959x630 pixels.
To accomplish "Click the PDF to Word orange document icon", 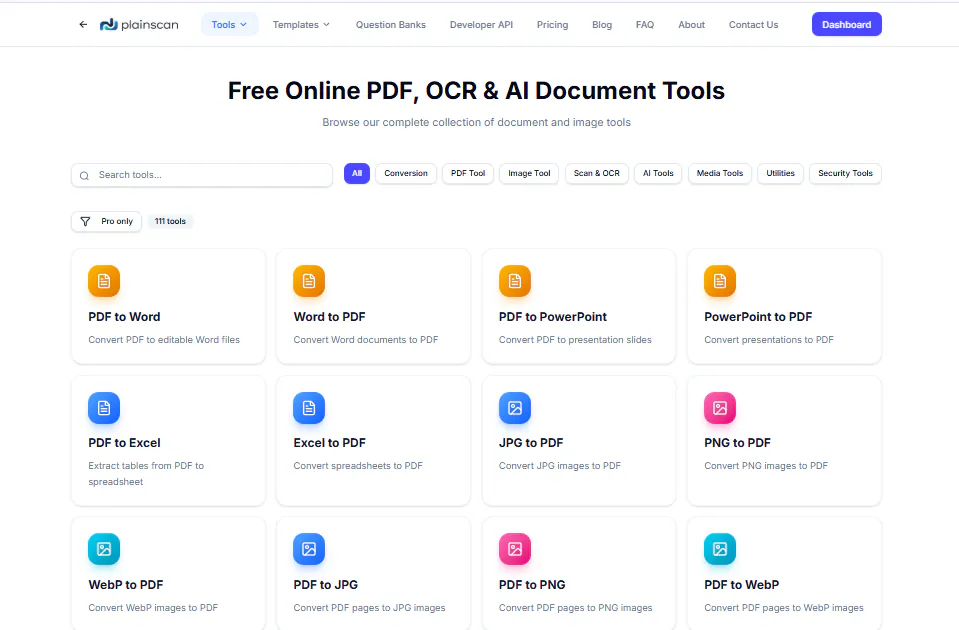I will (104, 281).
